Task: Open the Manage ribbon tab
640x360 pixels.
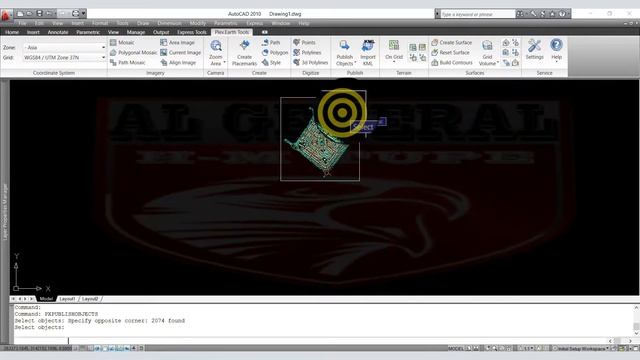Action: point(136,32)
